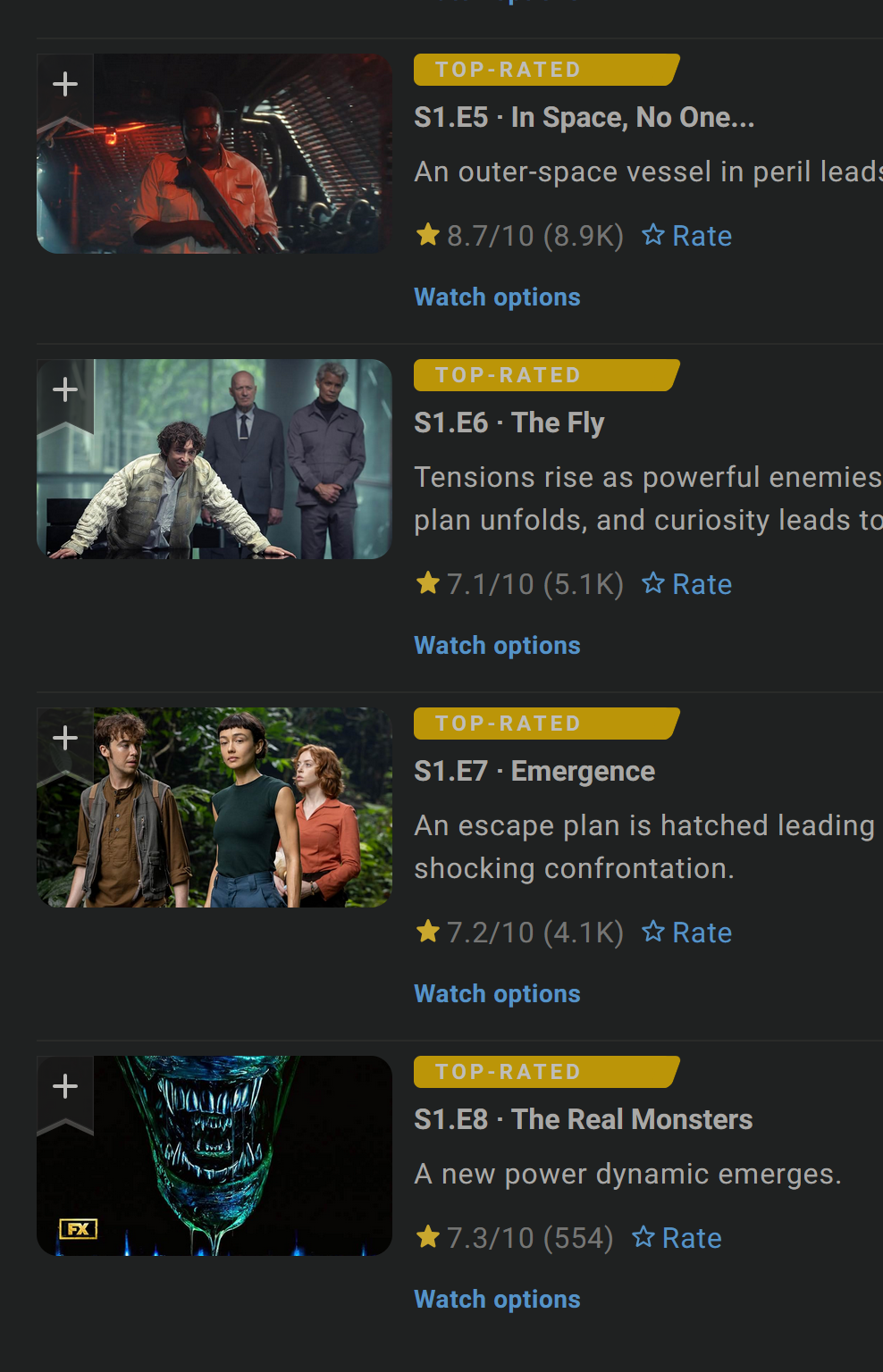The width and height of the screenshot is (883, 1372).
Task: Open Watch options for The Fly
Action: pos(497,646)
